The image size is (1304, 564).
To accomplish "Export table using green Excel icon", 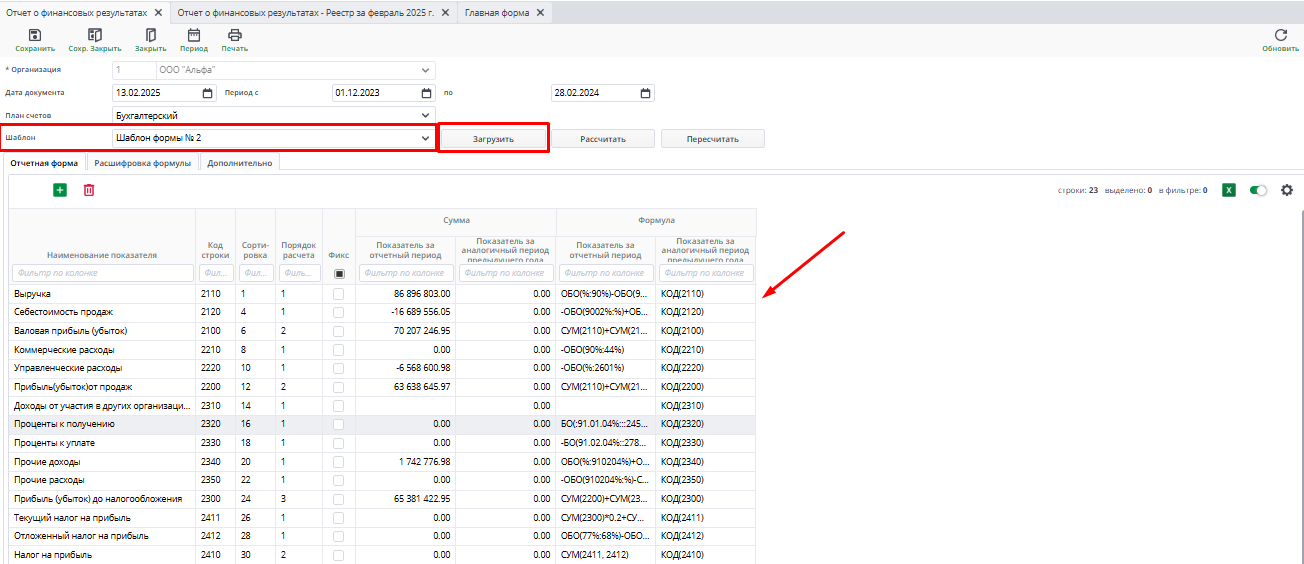I will click(x=1229, y=190).
